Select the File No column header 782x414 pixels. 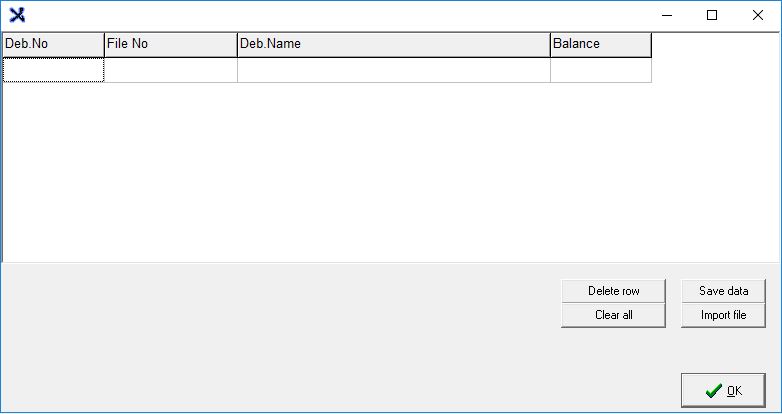(171, 45)
